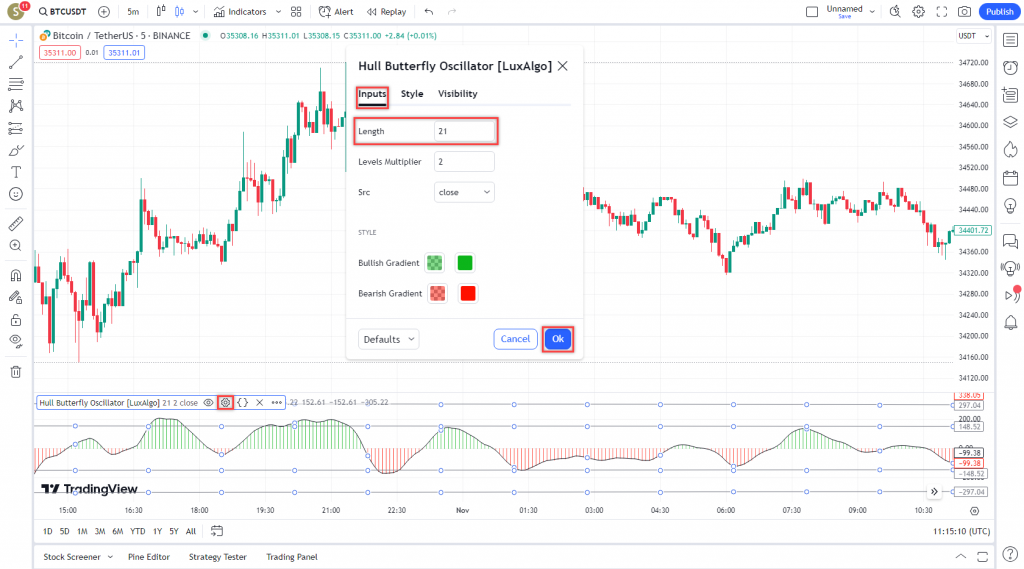
Task: Toggle stay in drawing mode
Action: pos(16,297)
